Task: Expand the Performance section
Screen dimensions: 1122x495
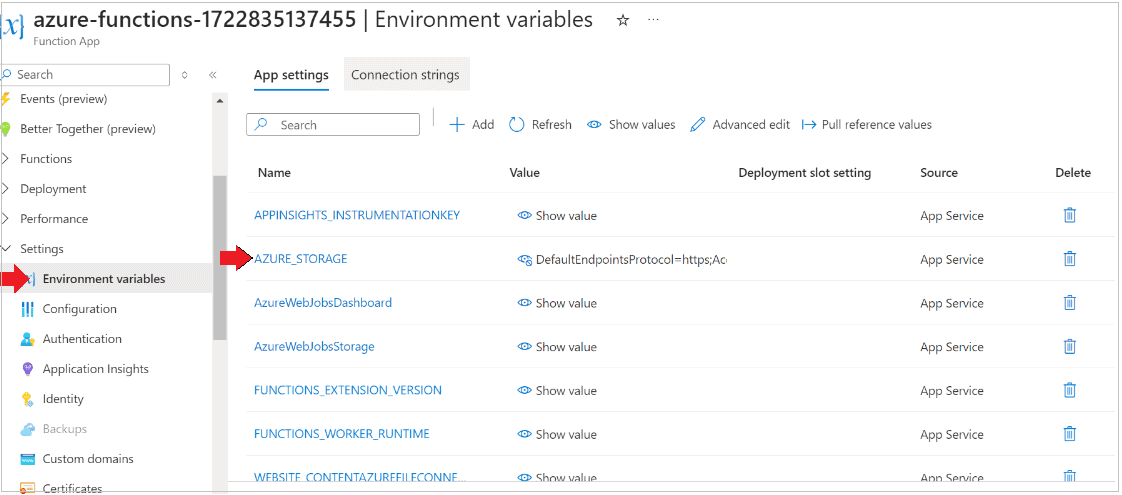Action: pyautogui.click(x=6, y=219)
